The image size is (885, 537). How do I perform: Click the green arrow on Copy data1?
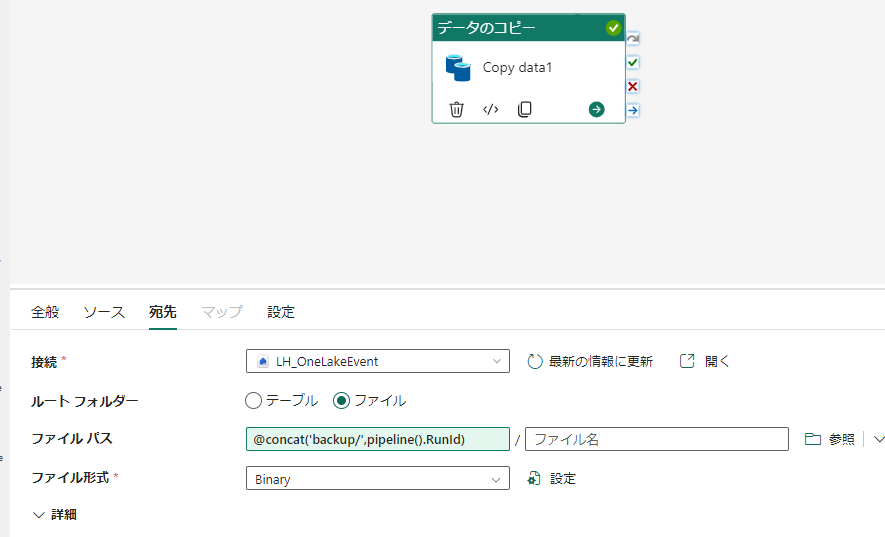tap(596, 109)
